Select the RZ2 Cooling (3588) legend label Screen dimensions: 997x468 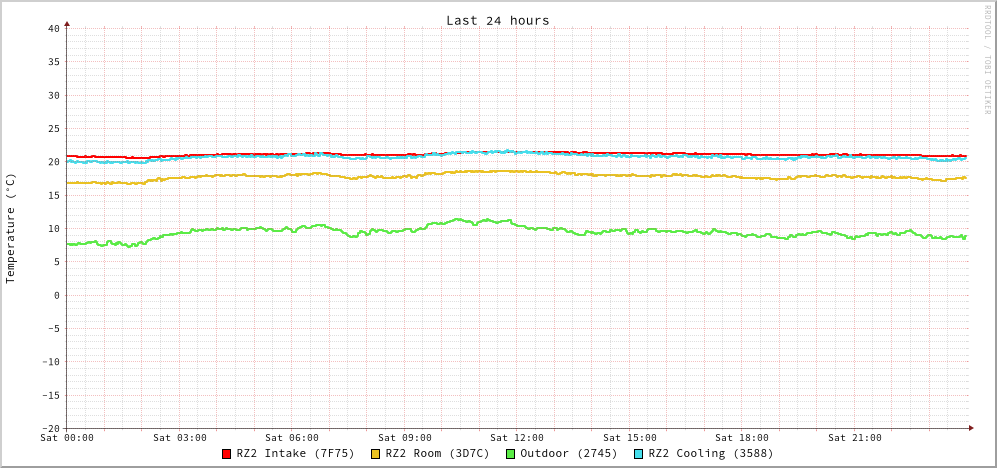point(710,453)
